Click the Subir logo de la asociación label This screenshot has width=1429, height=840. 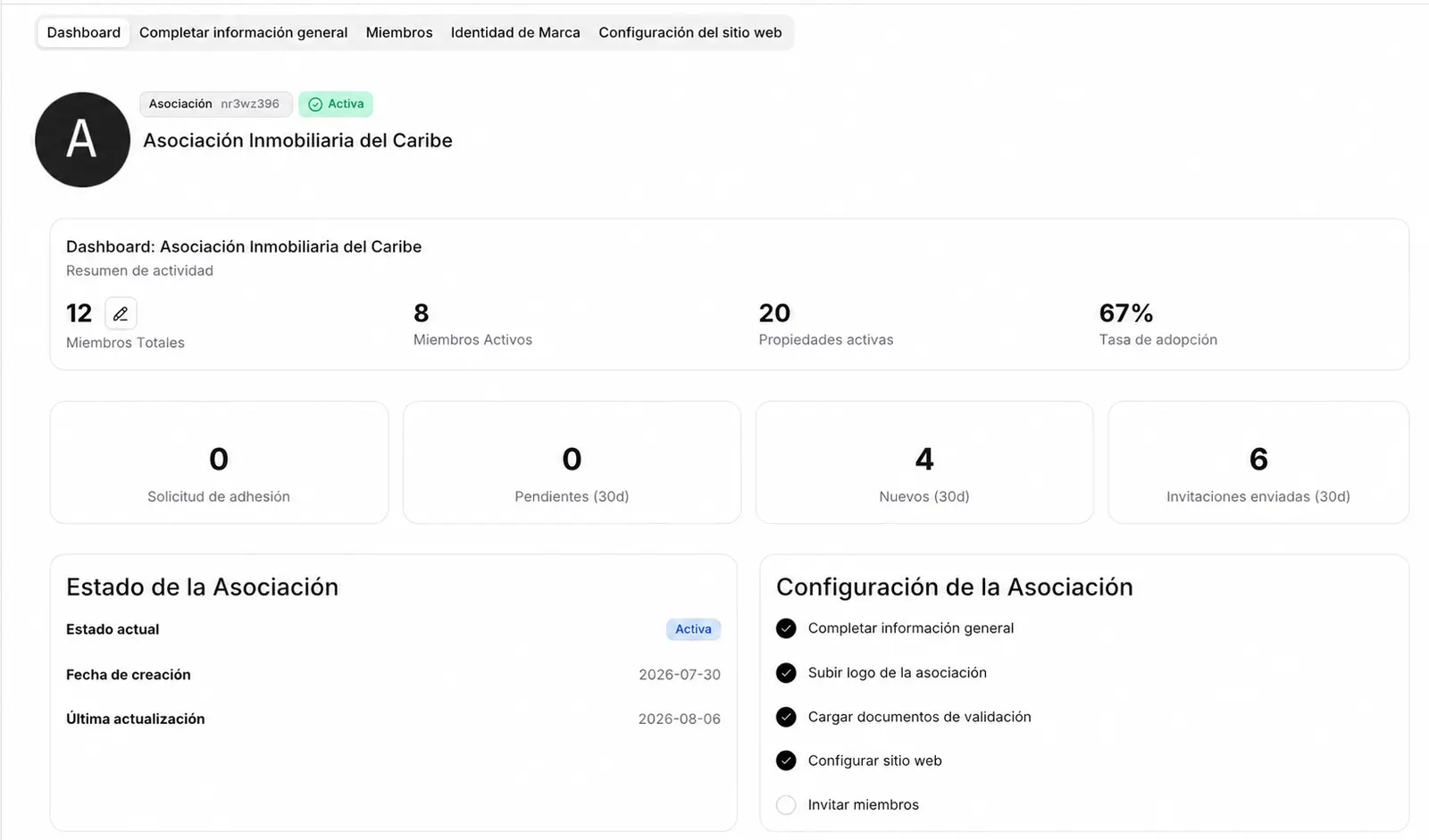point(898,673)
